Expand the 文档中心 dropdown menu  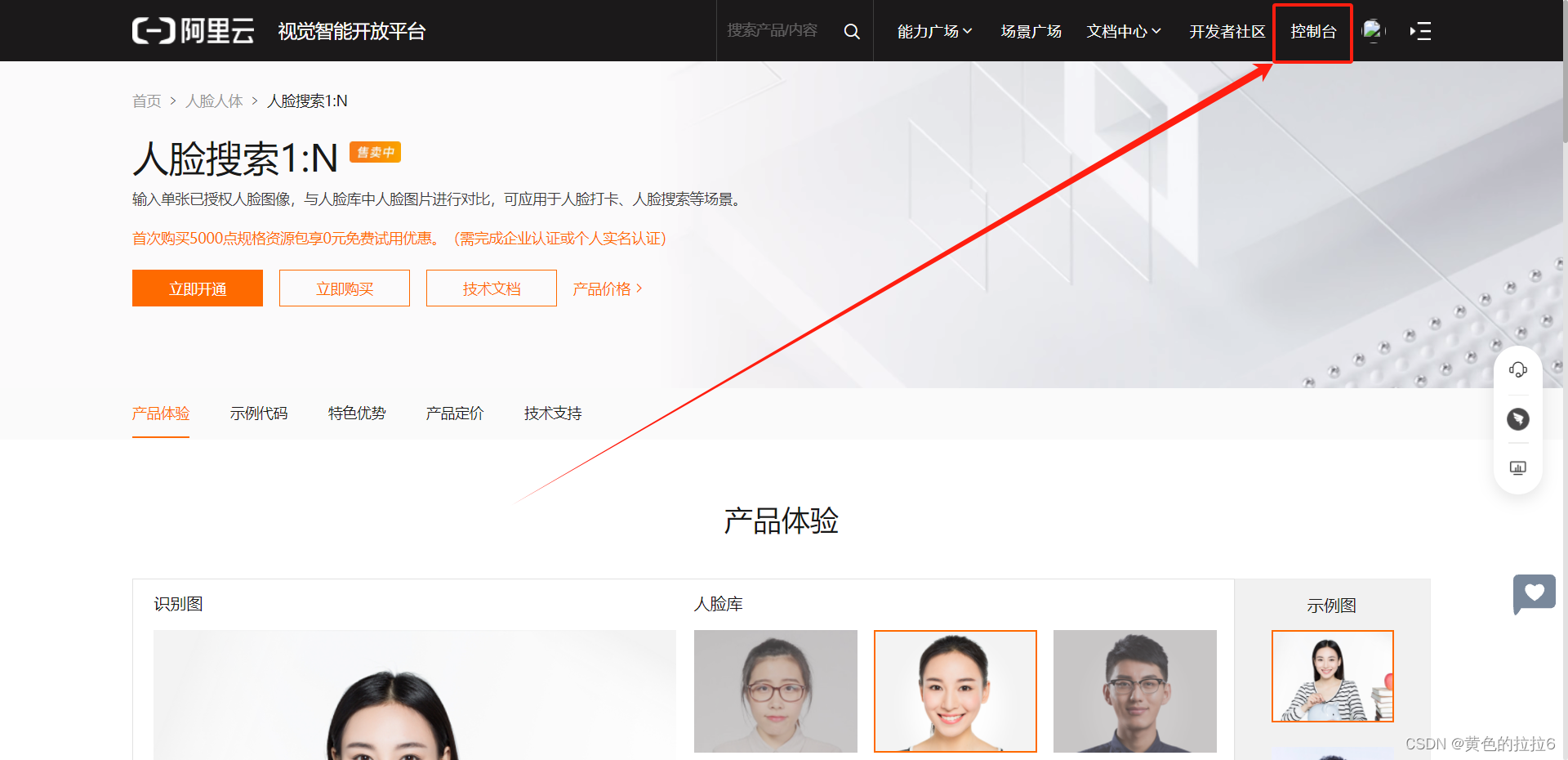point(1123,31)
